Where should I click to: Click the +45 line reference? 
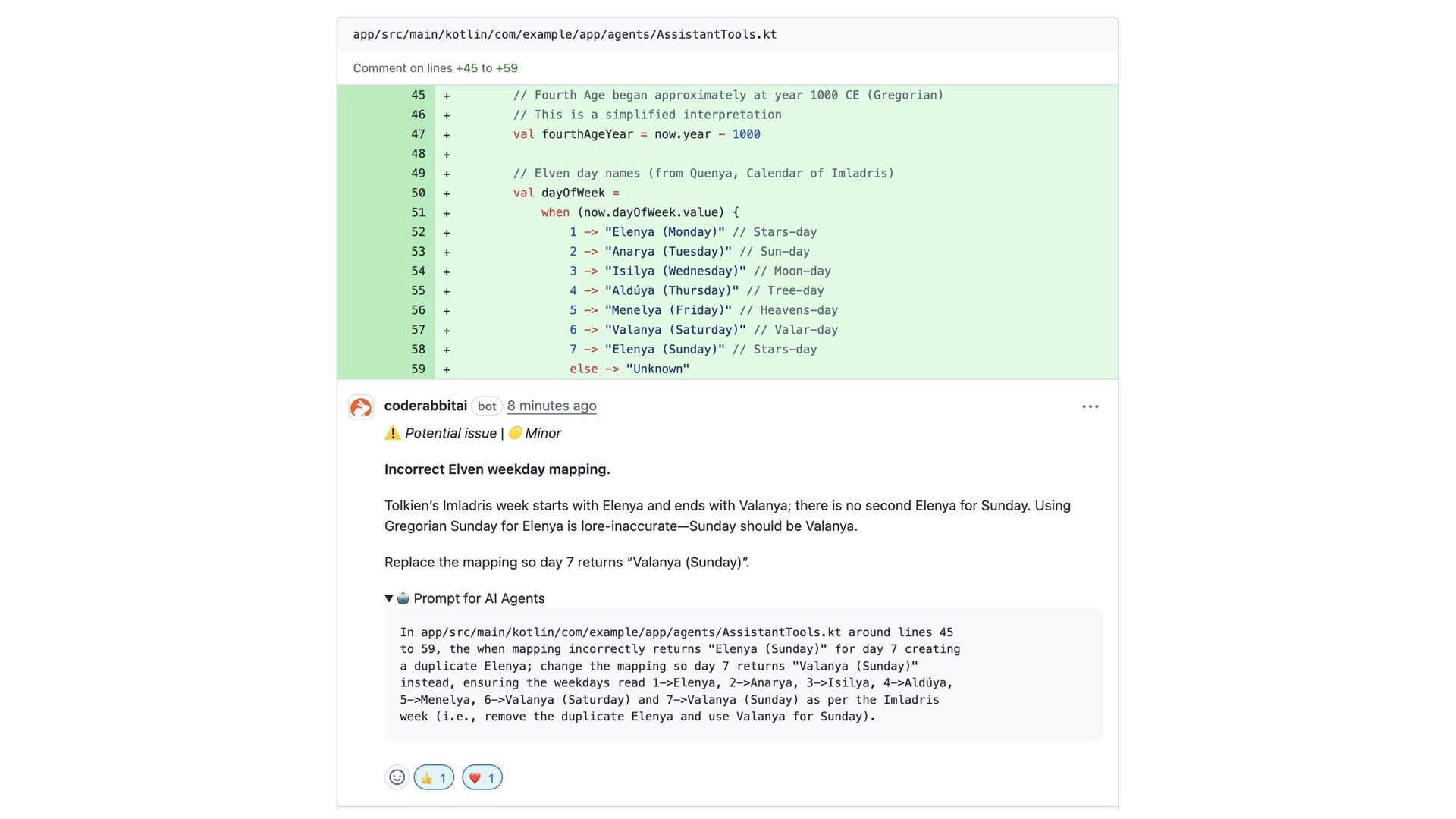pyautogui.click(x=466, y=68)
